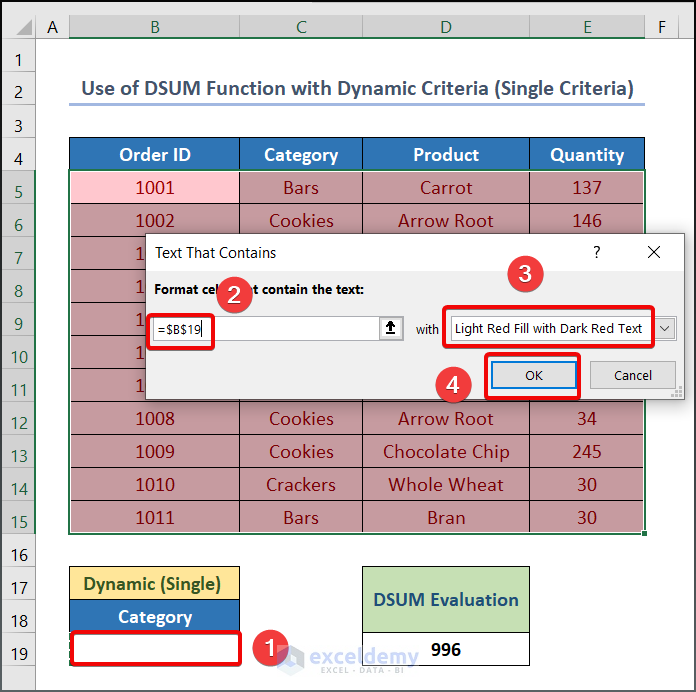Select column B header
This screenshot has height=692, width=696.
click(x=154, y=27)
